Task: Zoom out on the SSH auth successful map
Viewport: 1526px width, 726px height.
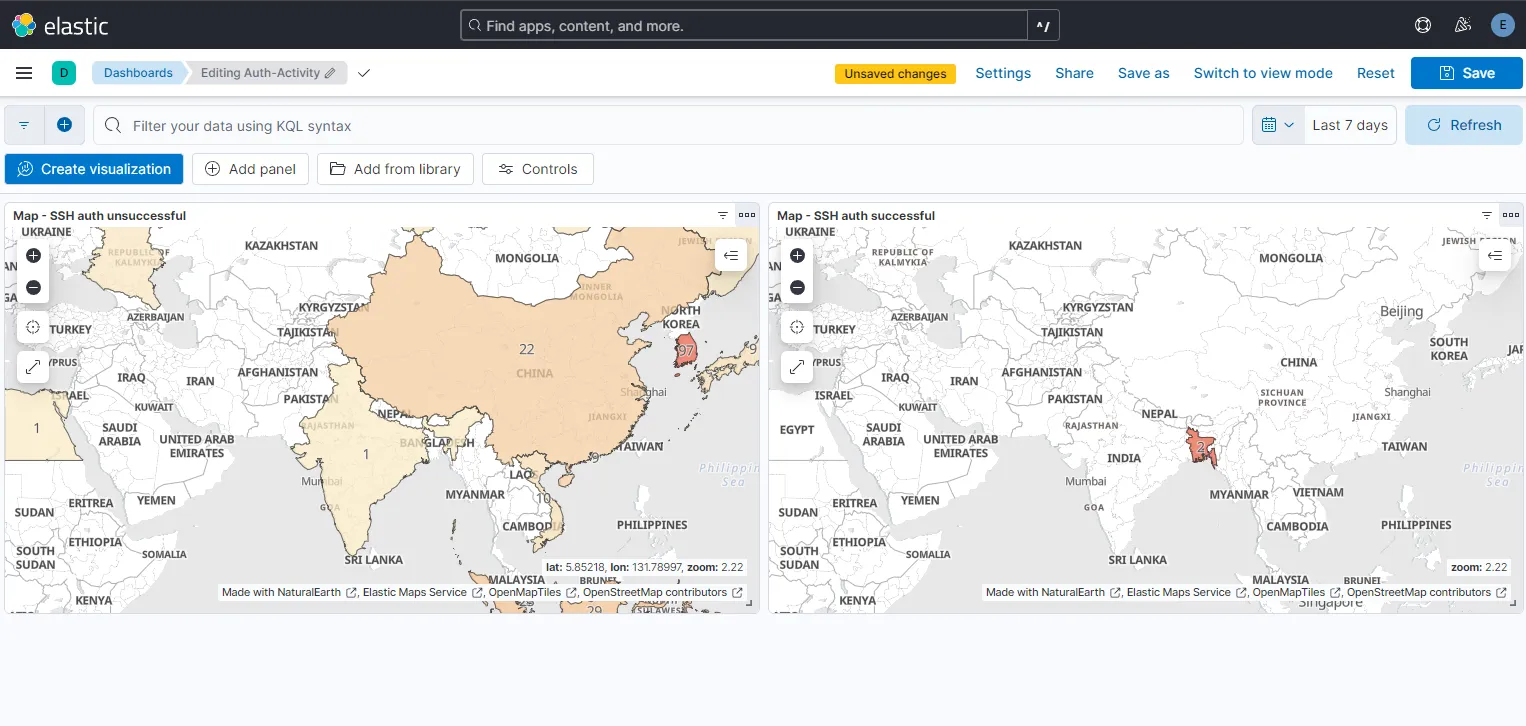Action: 797,287
